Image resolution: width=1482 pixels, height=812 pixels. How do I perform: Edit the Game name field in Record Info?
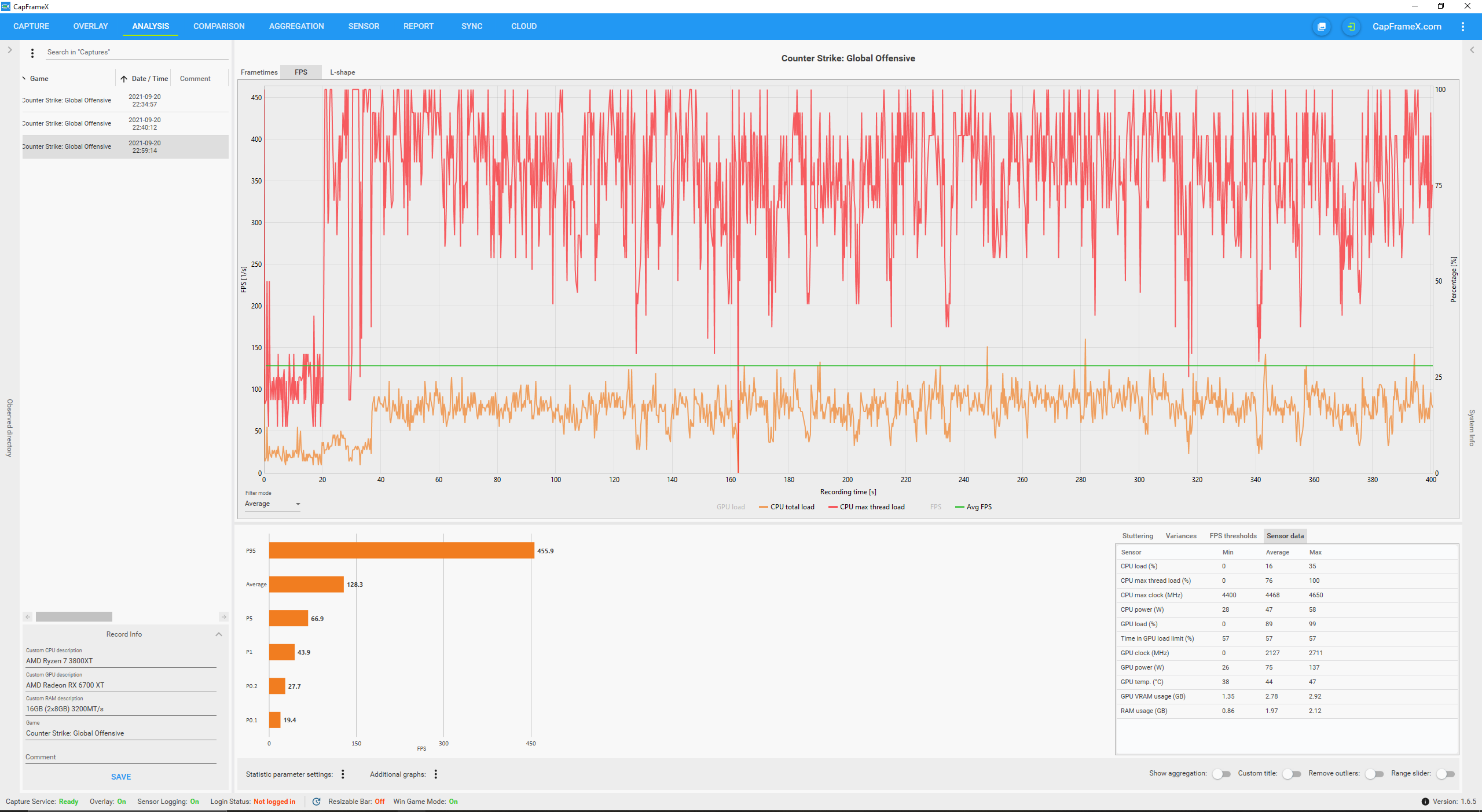[x=121, y=733]
